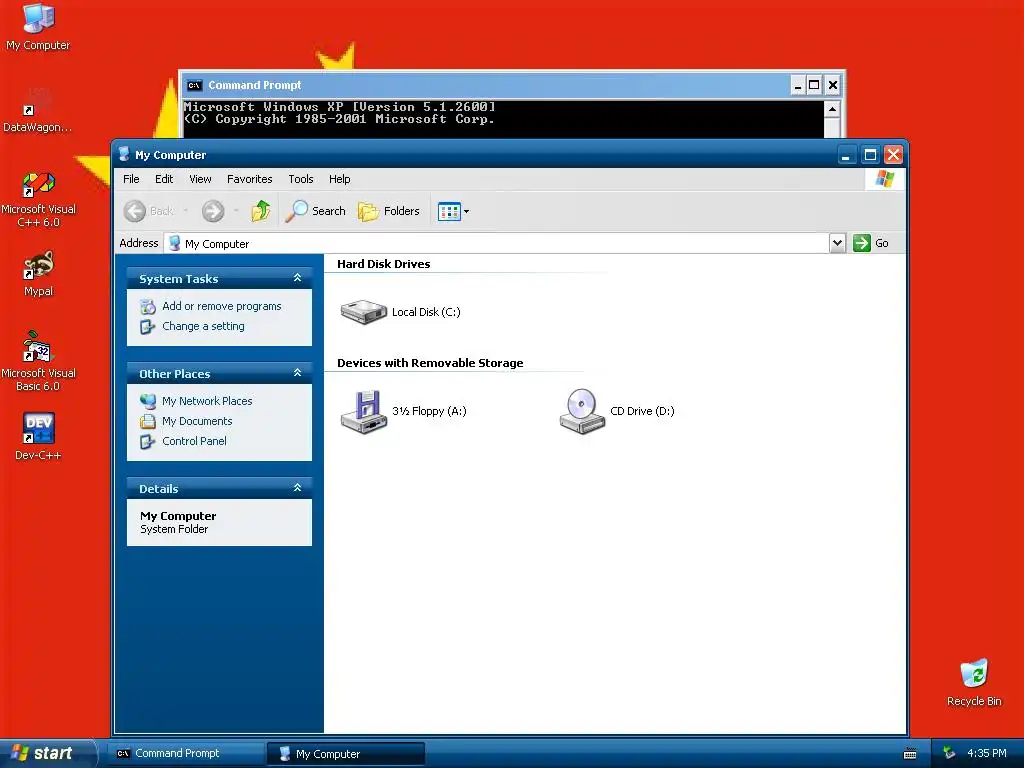The width and height of the screenshot is (1024, 768).
Task: Open Control Panel link
Action: [194, 441]
